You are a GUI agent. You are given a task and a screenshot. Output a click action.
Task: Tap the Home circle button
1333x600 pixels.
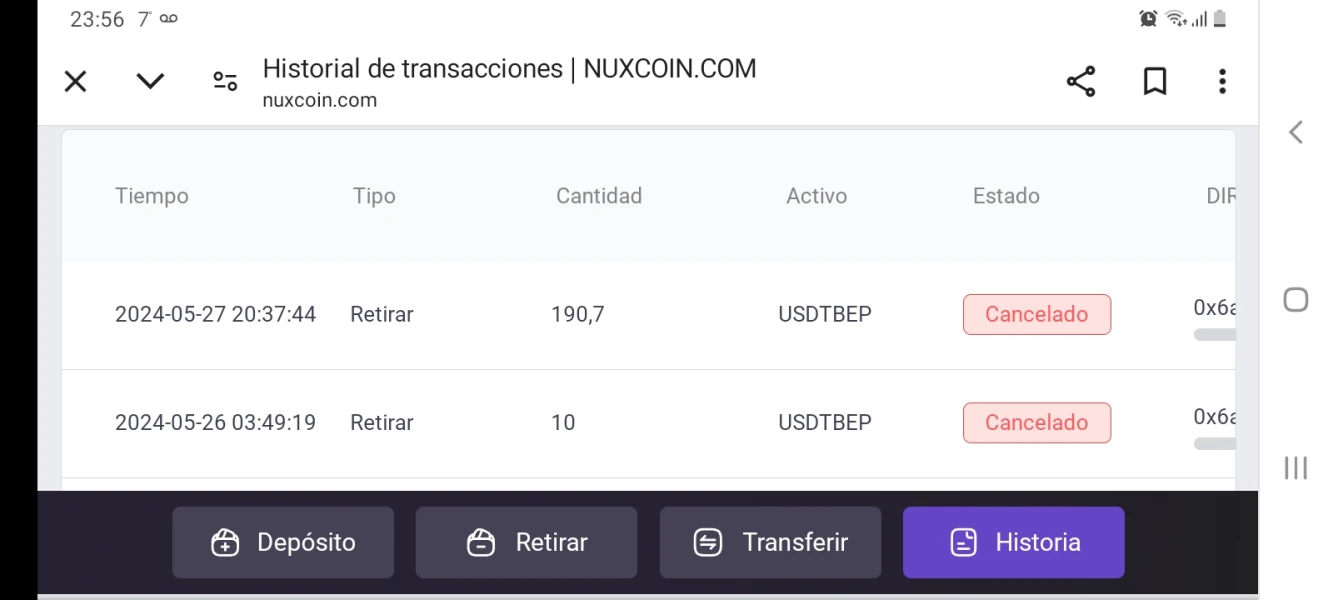pos(1297,299)
